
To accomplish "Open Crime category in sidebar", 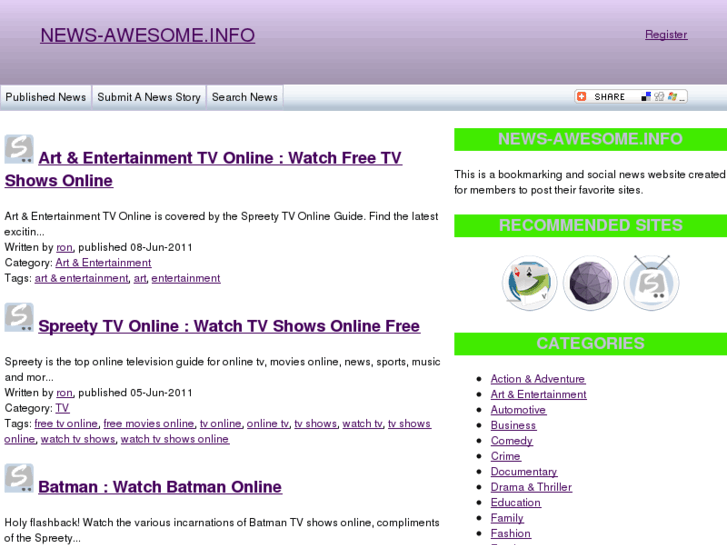I will point(506,456).
